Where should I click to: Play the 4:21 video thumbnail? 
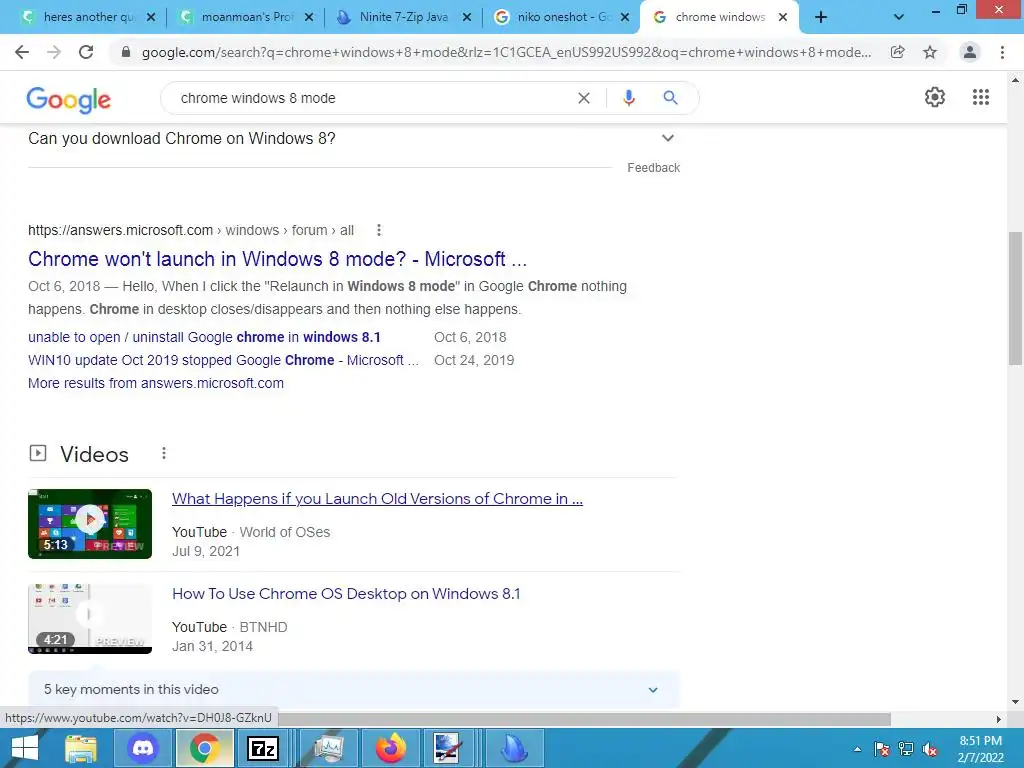89,618
